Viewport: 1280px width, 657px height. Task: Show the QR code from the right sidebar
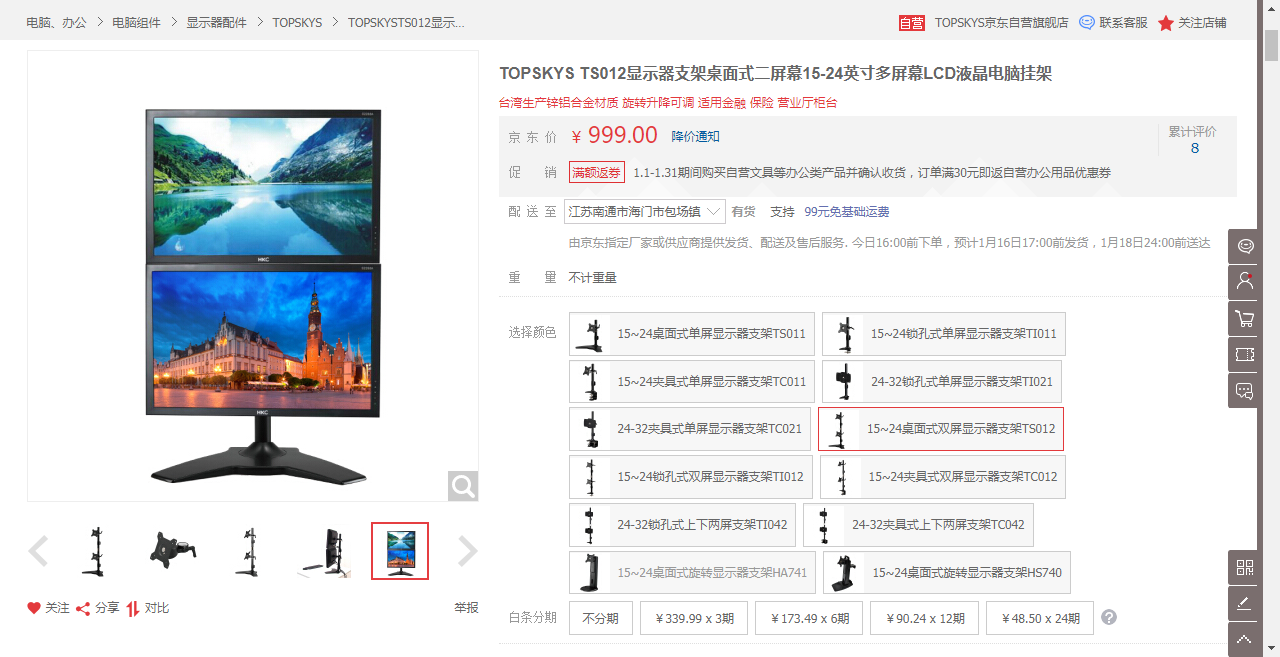[x=1245, y=567]
